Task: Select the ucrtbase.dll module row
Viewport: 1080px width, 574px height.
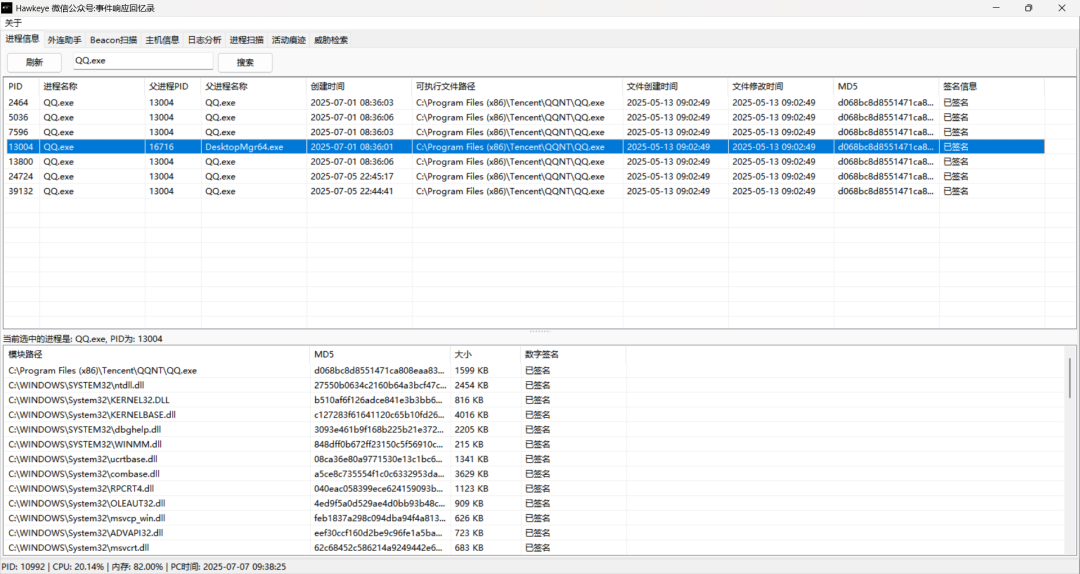Action: click(315, 459)
